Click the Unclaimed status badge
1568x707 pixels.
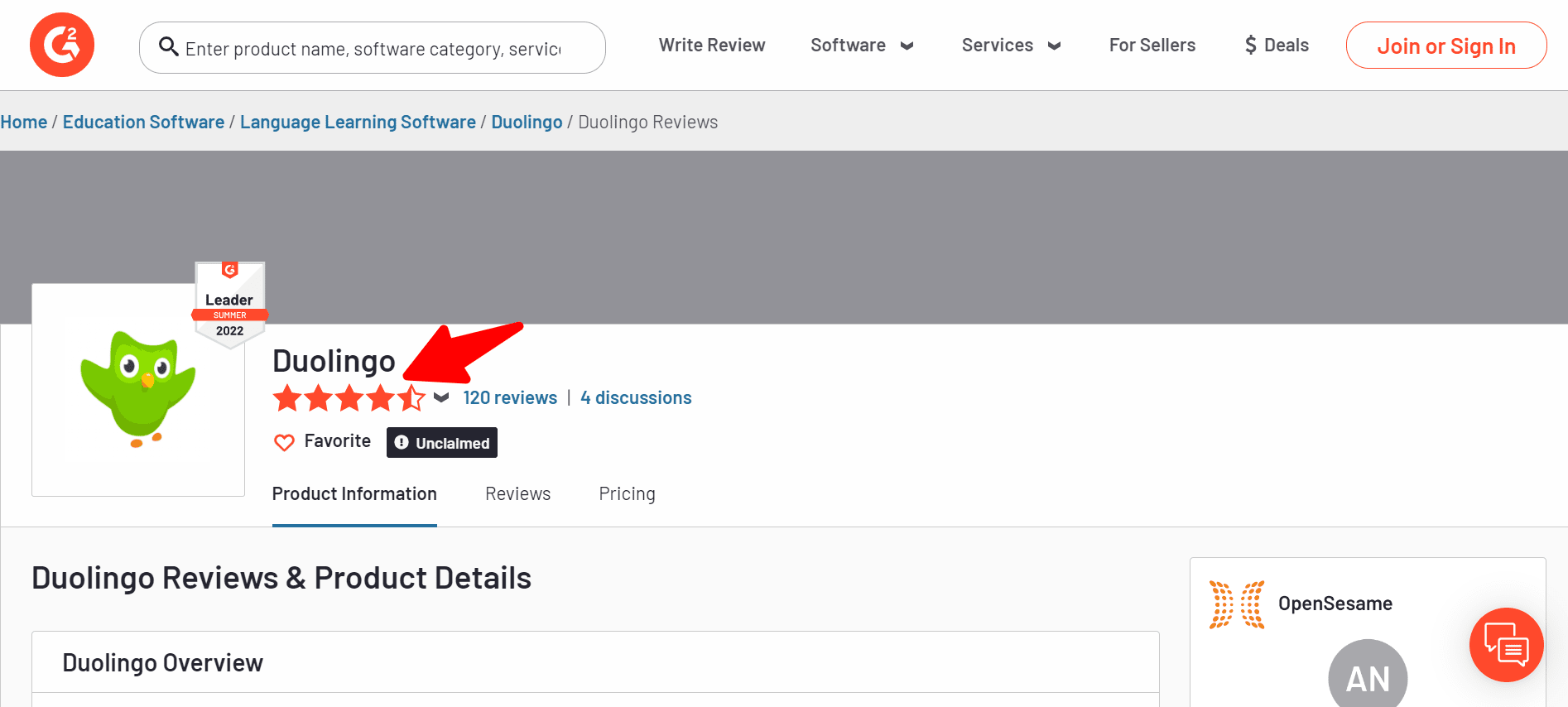coord(442,443)
